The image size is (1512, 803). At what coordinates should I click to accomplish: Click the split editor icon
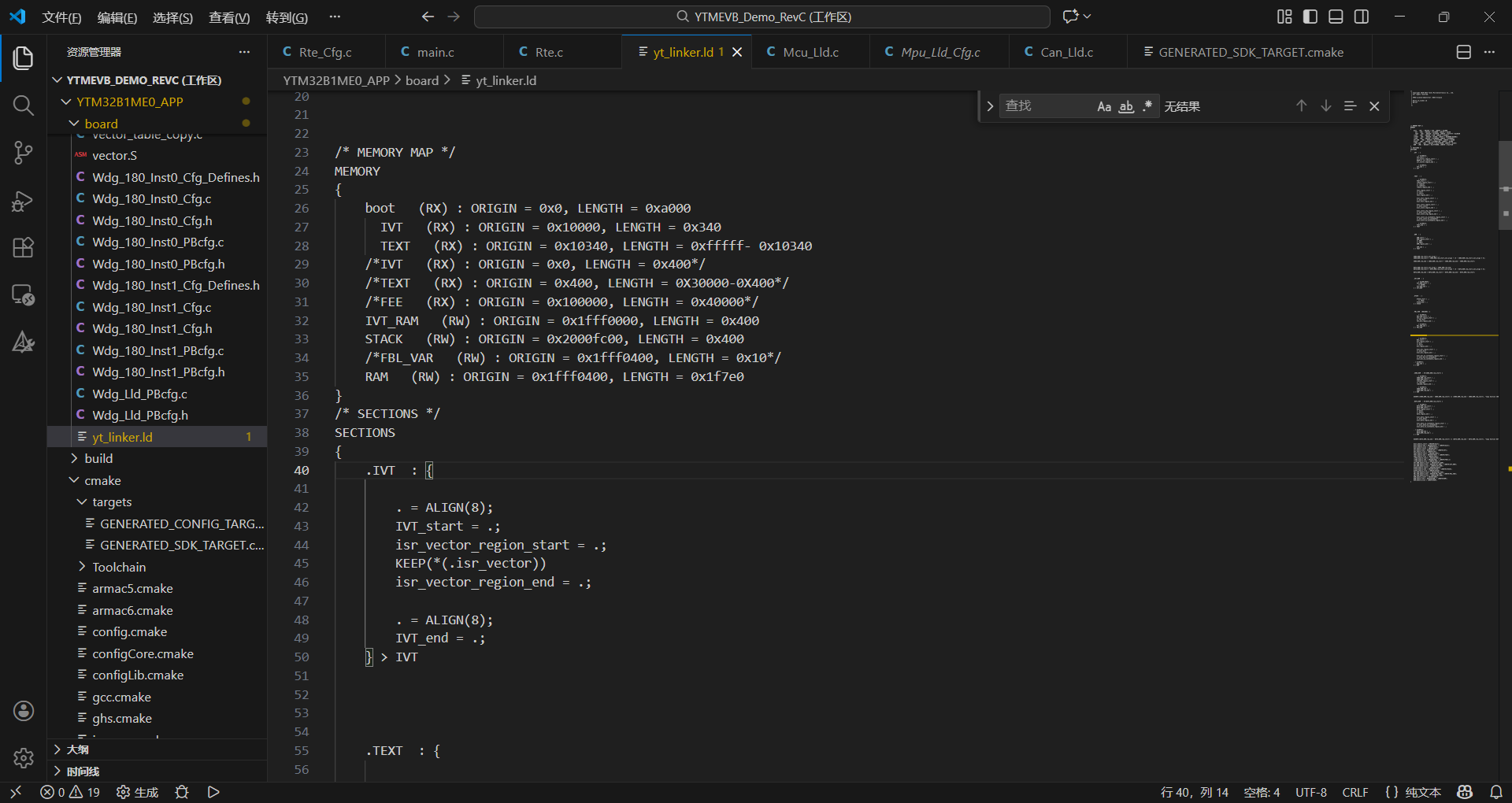[x=1463, y=52]
